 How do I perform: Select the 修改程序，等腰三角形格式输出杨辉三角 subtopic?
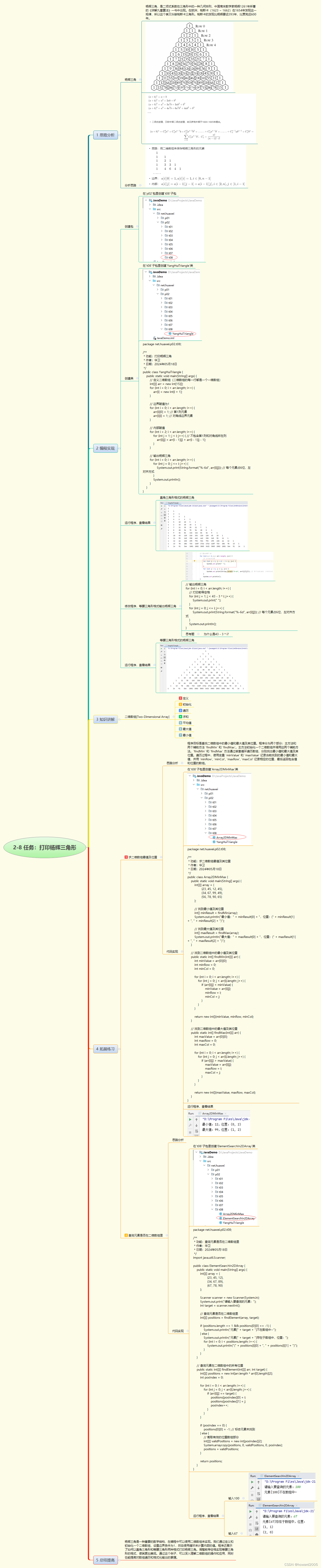[150, 606]
